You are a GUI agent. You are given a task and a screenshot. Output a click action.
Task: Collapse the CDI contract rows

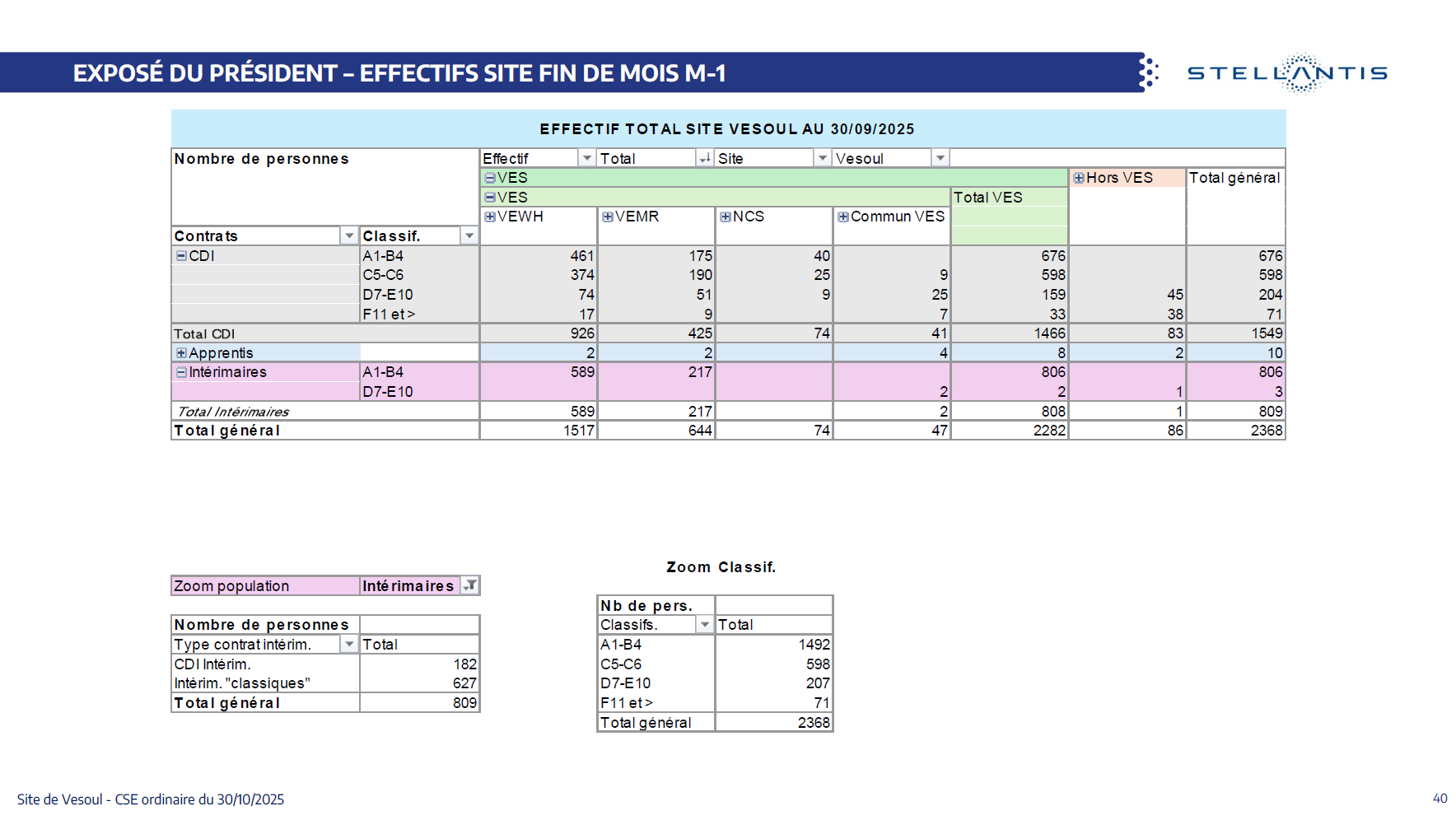[181, 256]
